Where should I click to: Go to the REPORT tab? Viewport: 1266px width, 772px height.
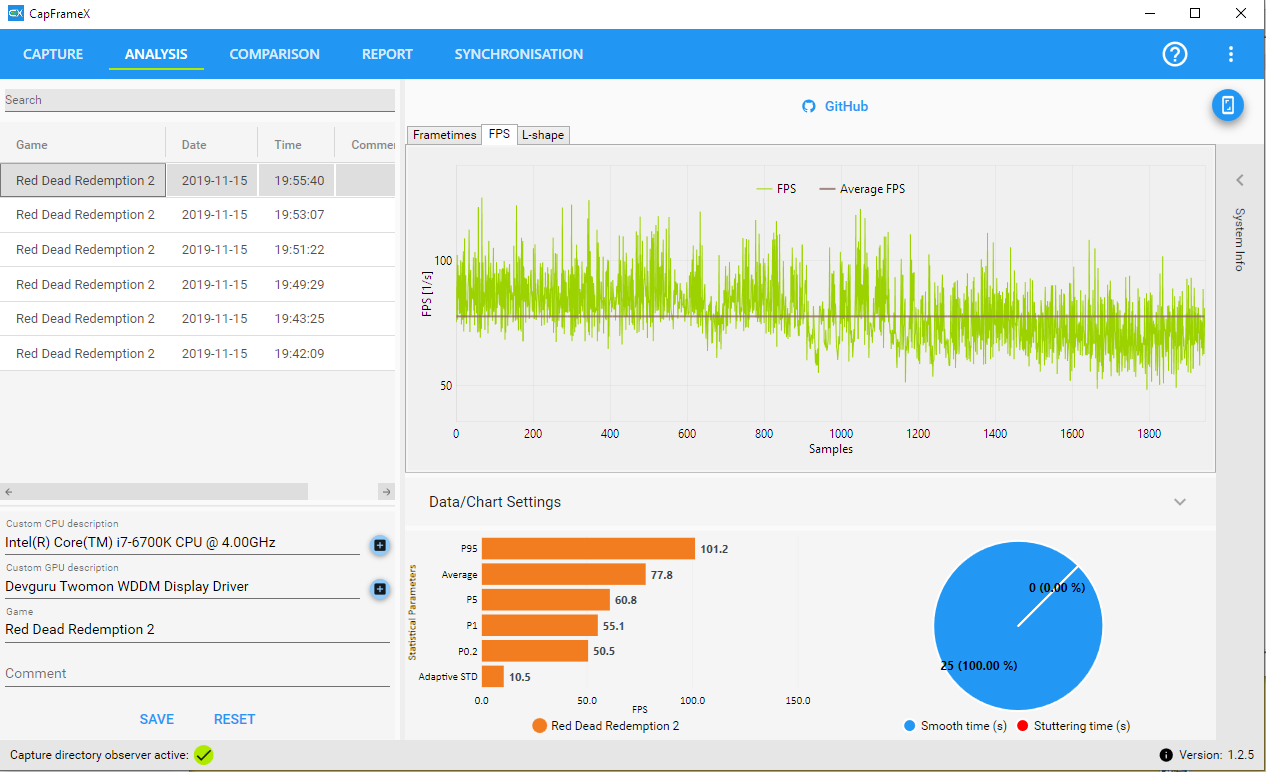point(387,54)
